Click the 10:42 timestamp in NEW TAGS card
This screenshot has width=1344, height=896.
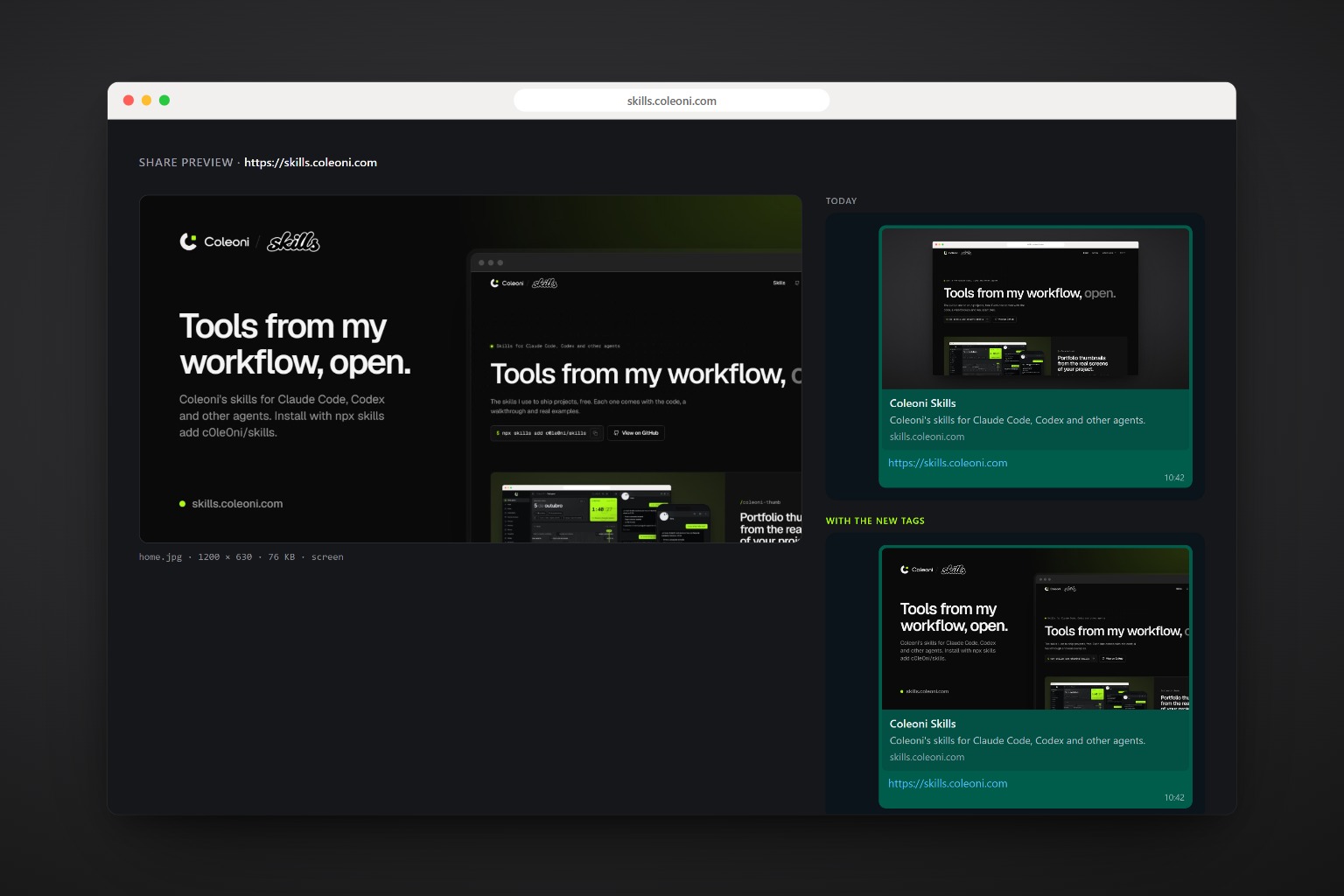[x=1173, y=798]
